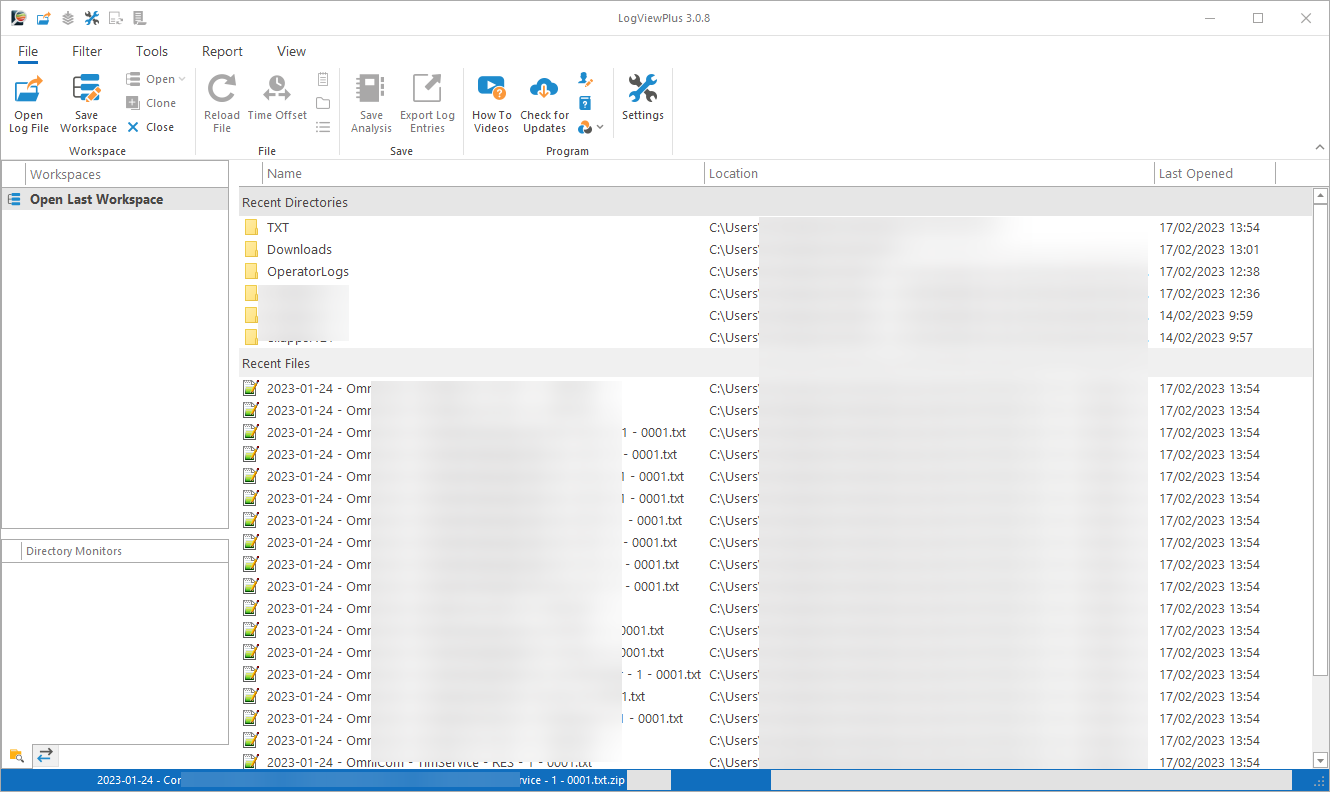Select the OperatorLogs recent directory

coord(308,271)
